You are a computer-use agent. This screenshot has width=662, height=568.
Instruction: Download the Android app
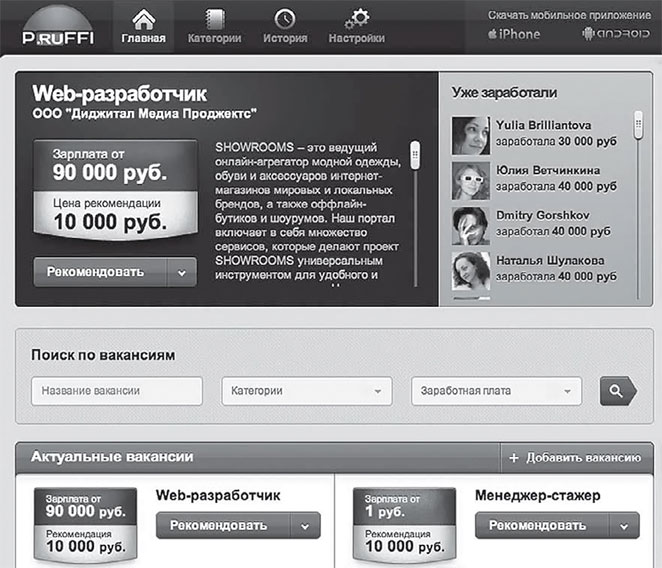pyautogui.click(x=616, y=34)
